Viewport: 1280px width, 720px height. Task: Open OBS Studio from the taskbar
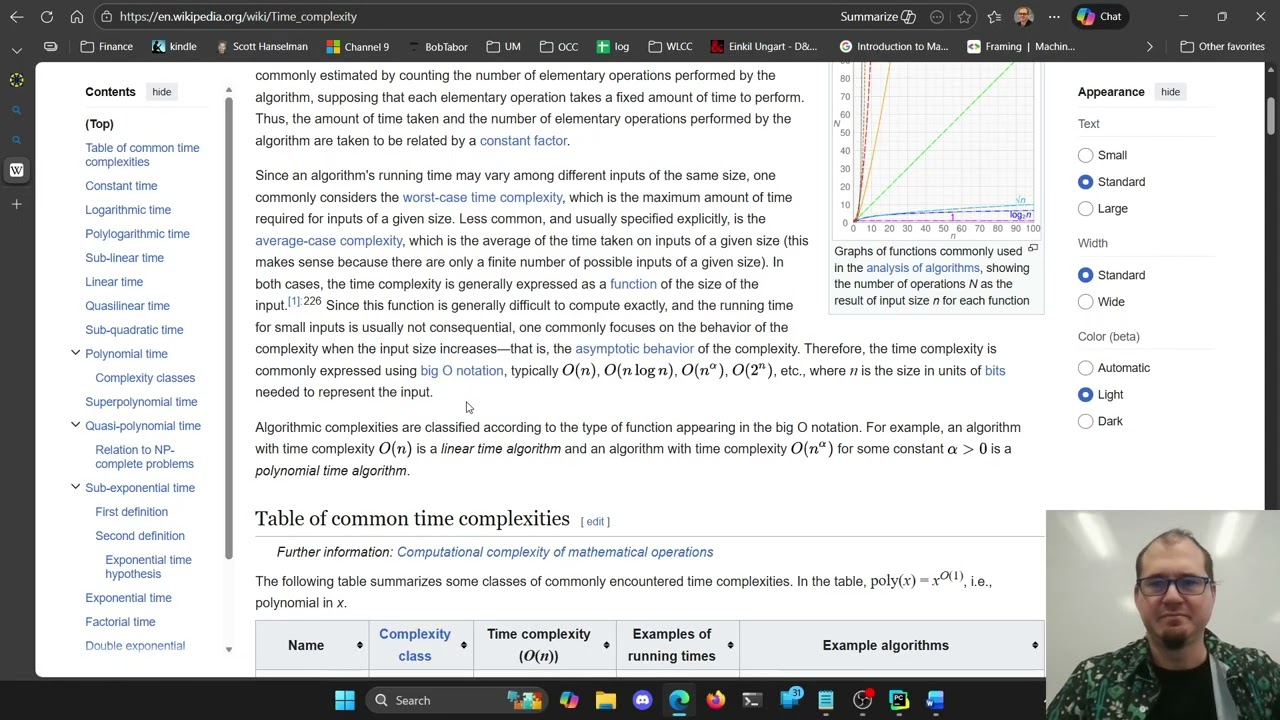(862, 700)
